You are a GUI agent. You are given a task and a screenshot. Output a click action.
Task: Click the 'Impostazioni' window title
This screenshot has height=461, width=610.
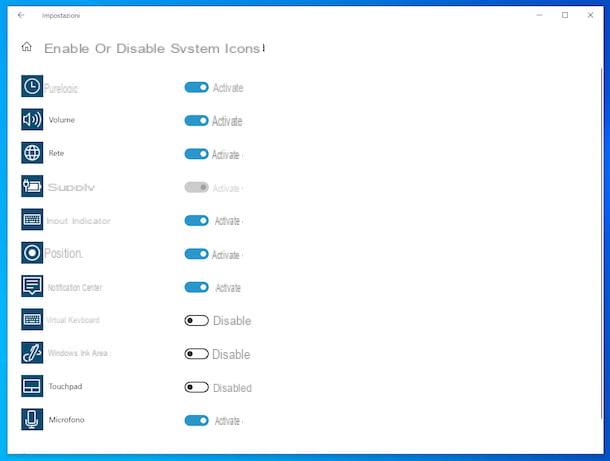click(x=61, y=16)
